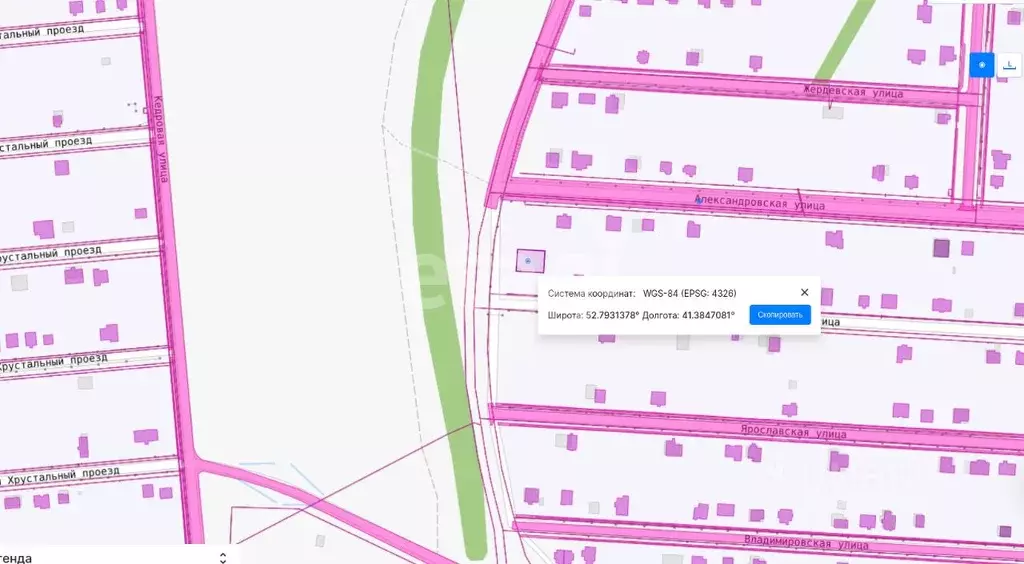Click the coordinate marker dot in the selected building
This screenshot has height=564, width=1024.
pos(528,261)
